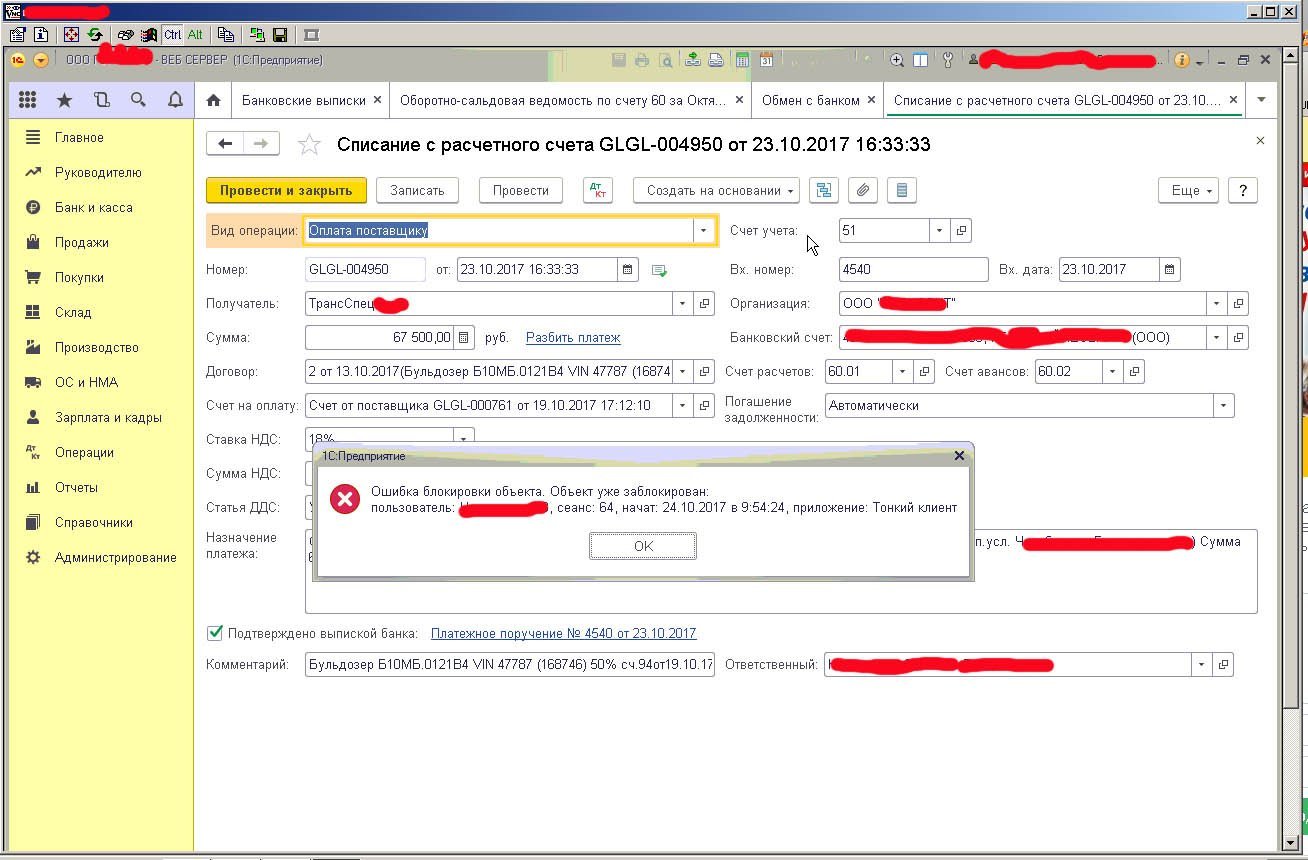Viewport: 1308px width, 860px height.
Task: Expand the Счет на оплату dropdown
Action: 683,405
